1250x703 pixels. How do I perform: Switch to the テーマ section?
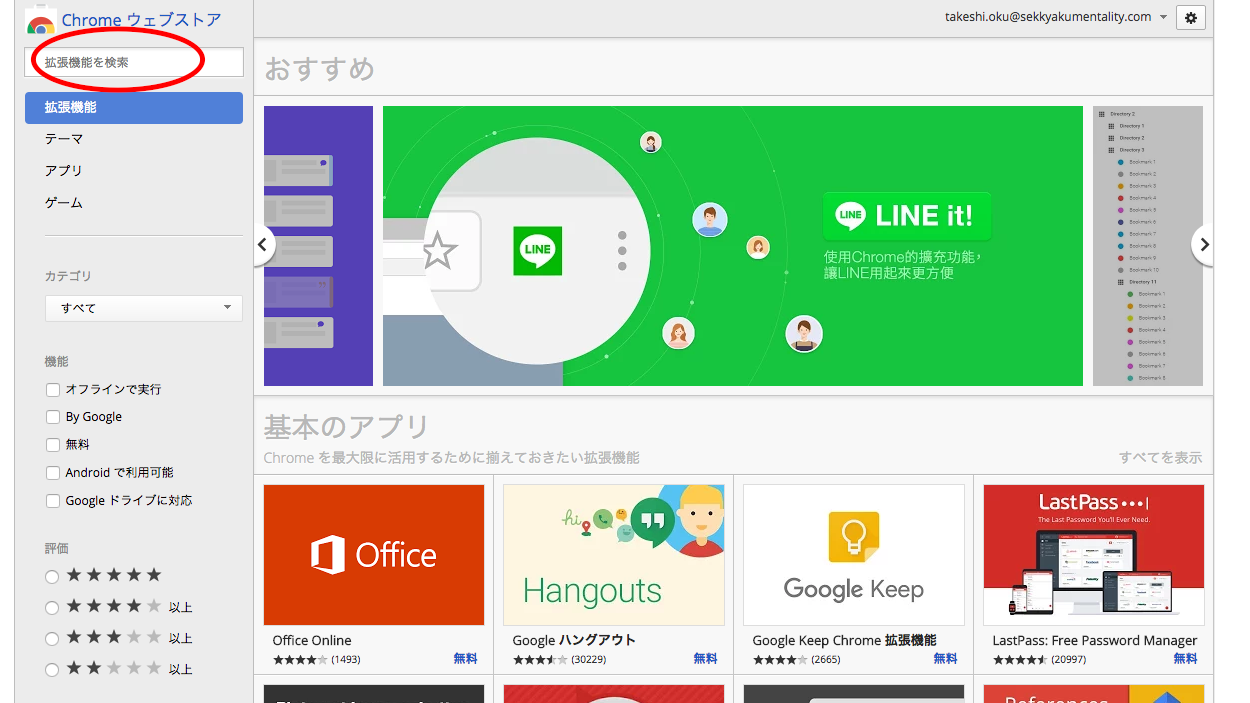click(64, 139)
